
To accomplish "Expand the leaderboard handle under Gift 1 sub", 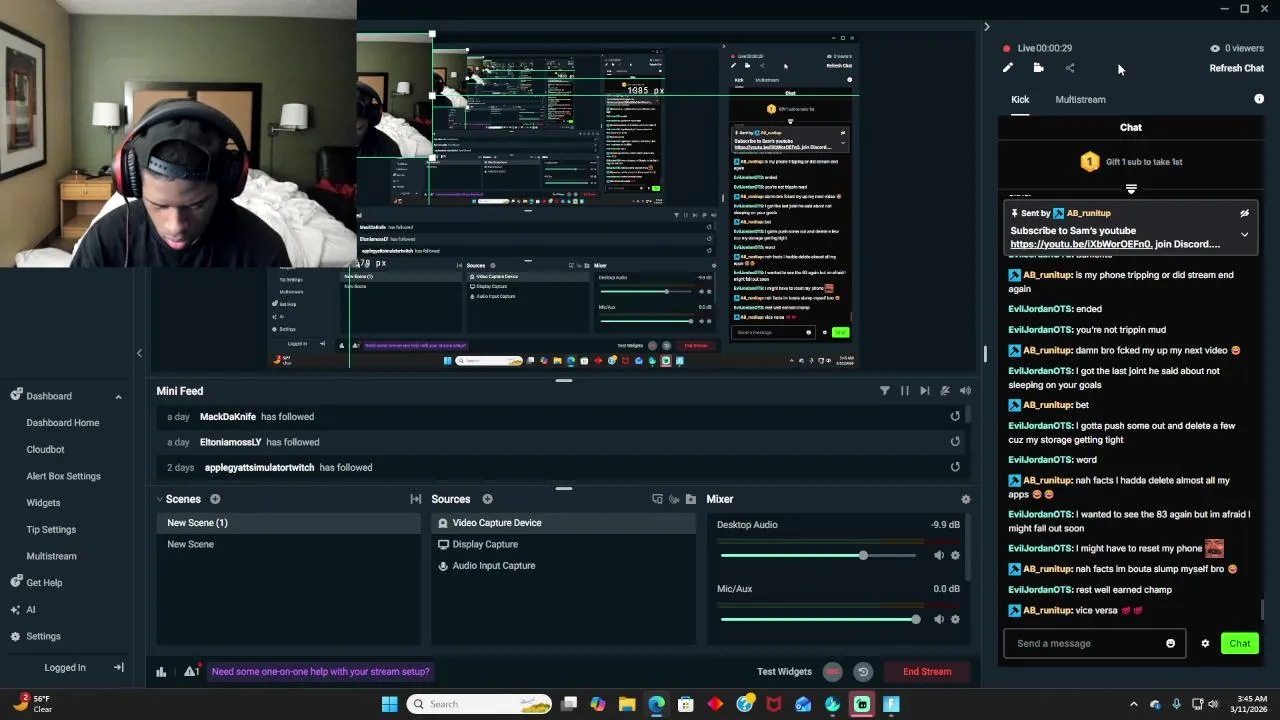I will [x=1131, y=189].
